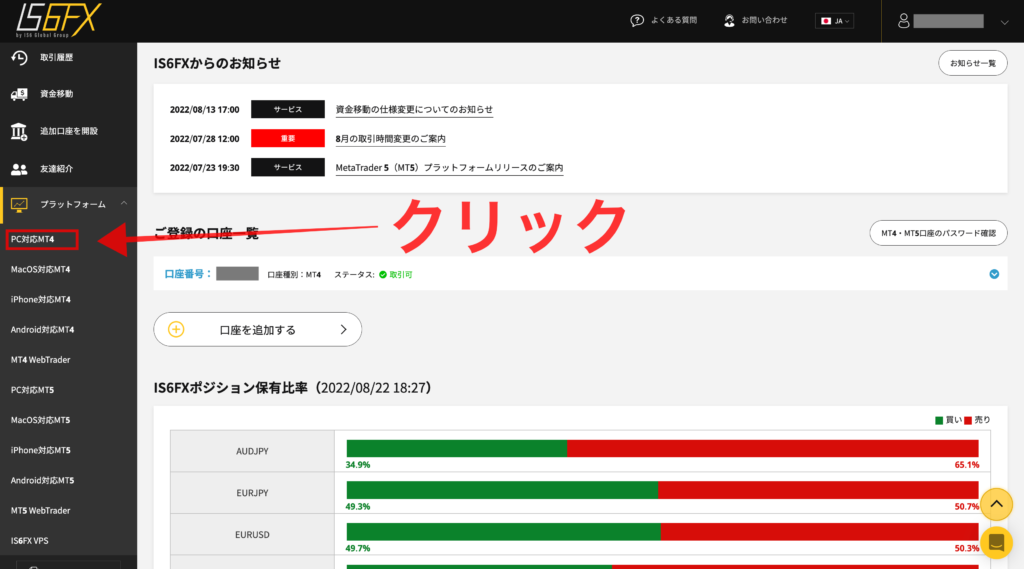This screenshot has height=569, width=1024.
Task: Click the 49.3% value
Action: click(358, 507)
